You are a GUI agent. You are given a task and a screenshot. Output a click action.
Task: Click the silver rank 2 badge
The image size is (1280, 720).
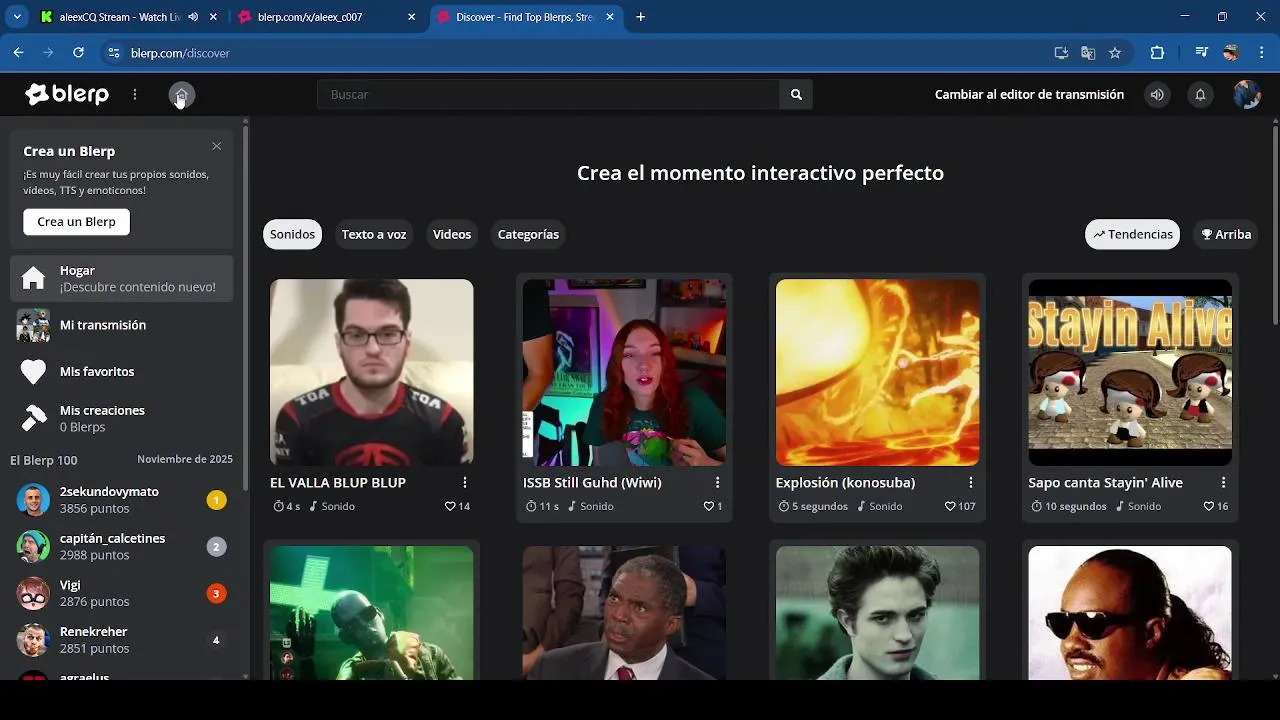(x=216, y=547)
